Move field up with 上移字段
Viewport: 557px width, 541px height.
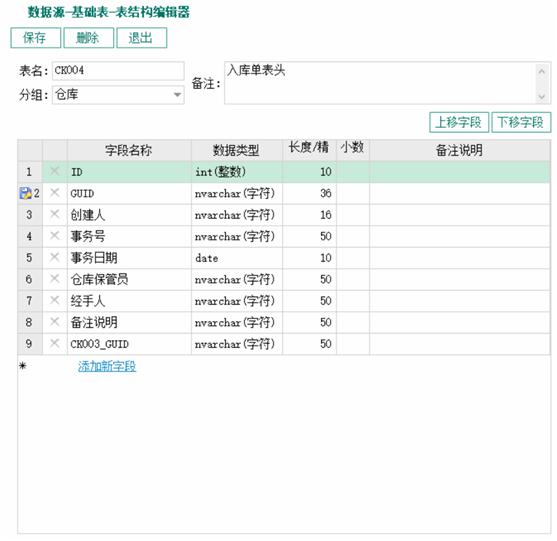click(459, 123)
